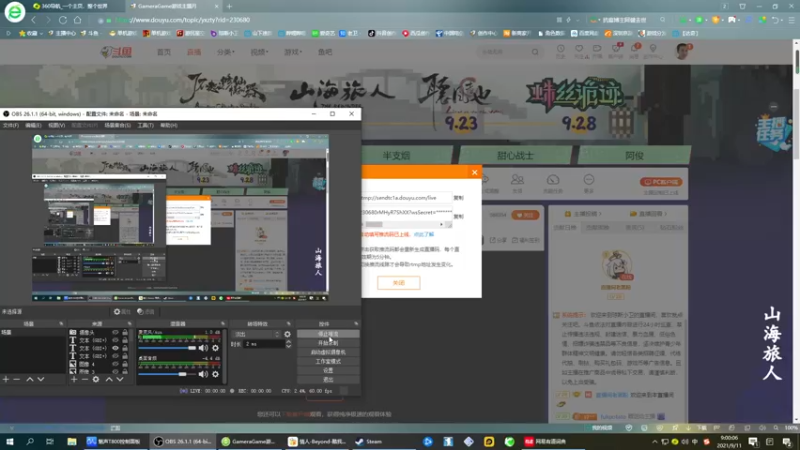The image size is (800, 450).
Task: Open microphone/Aux audio settings gear
Action: coord(215,348)
